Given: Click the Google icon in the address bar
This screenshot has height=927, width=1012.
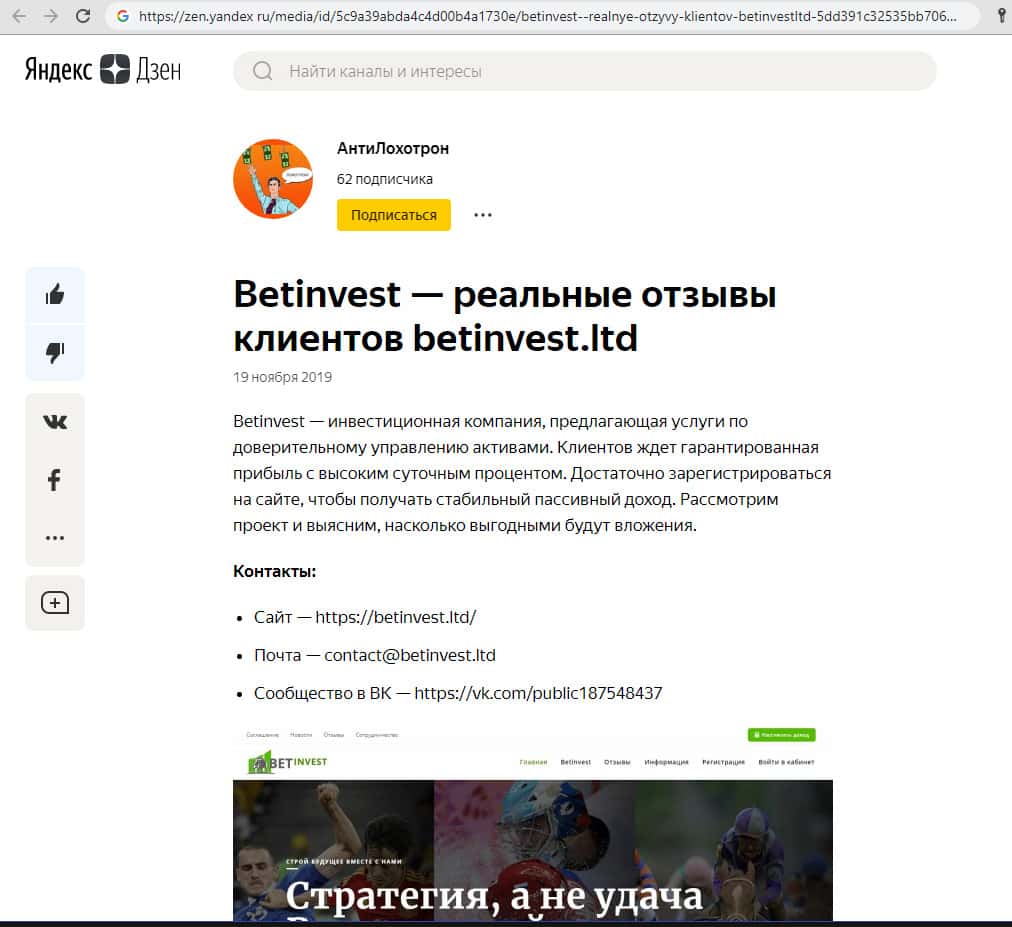Looking at the screenshot, I should pyautogui.click(x=123, y=16).
